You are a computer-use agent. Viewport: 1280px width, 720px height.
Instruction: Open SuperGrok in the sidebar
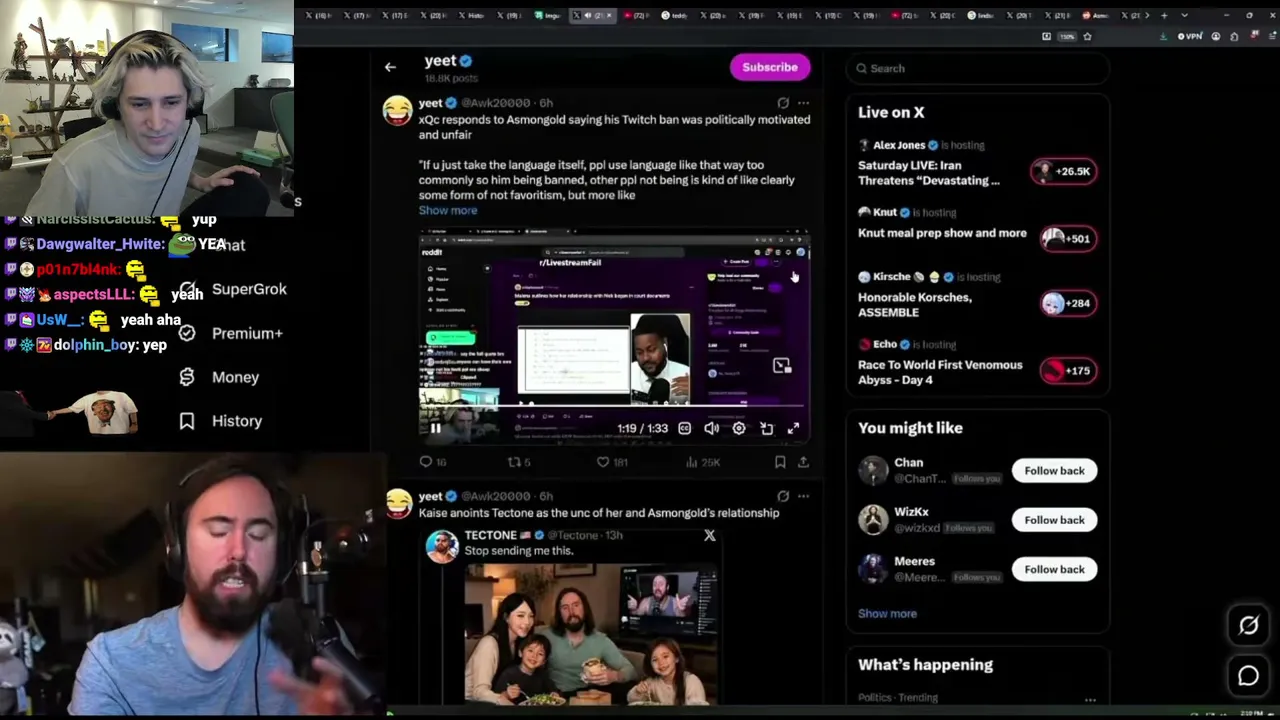click(x=234, y=289)
